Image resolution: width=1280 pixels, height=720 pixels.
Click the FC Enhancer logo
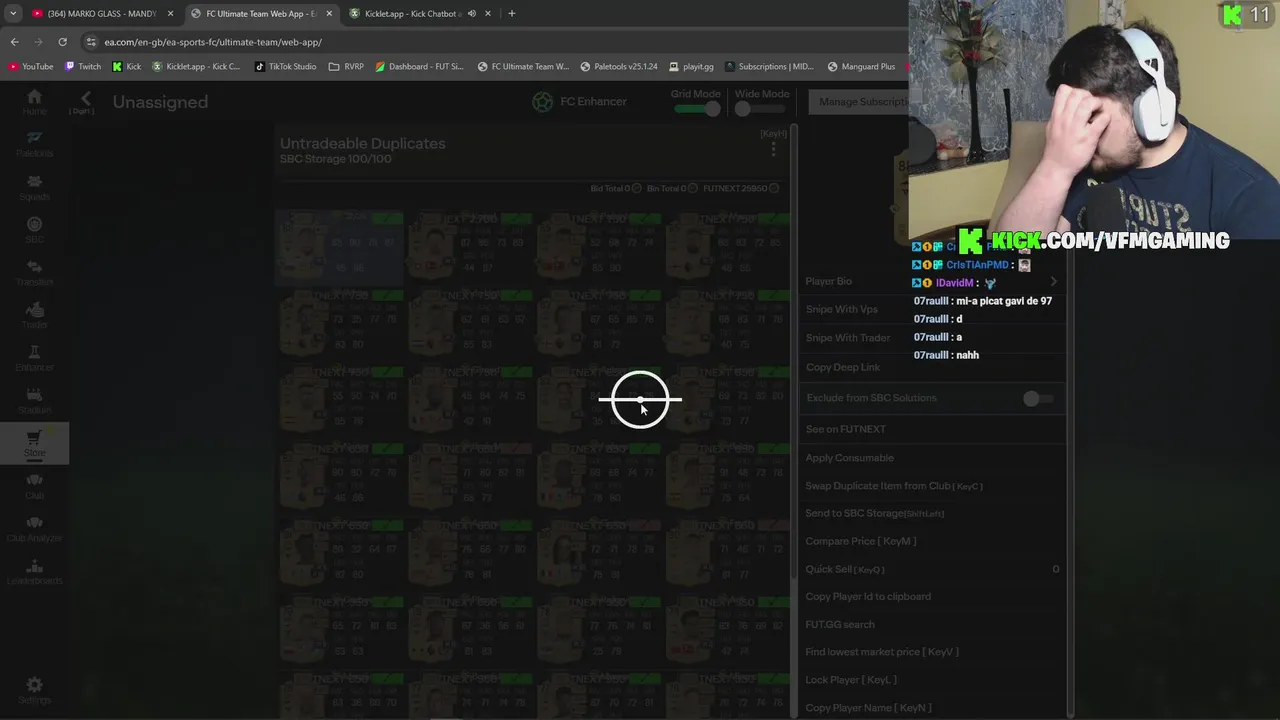point(542,102)
